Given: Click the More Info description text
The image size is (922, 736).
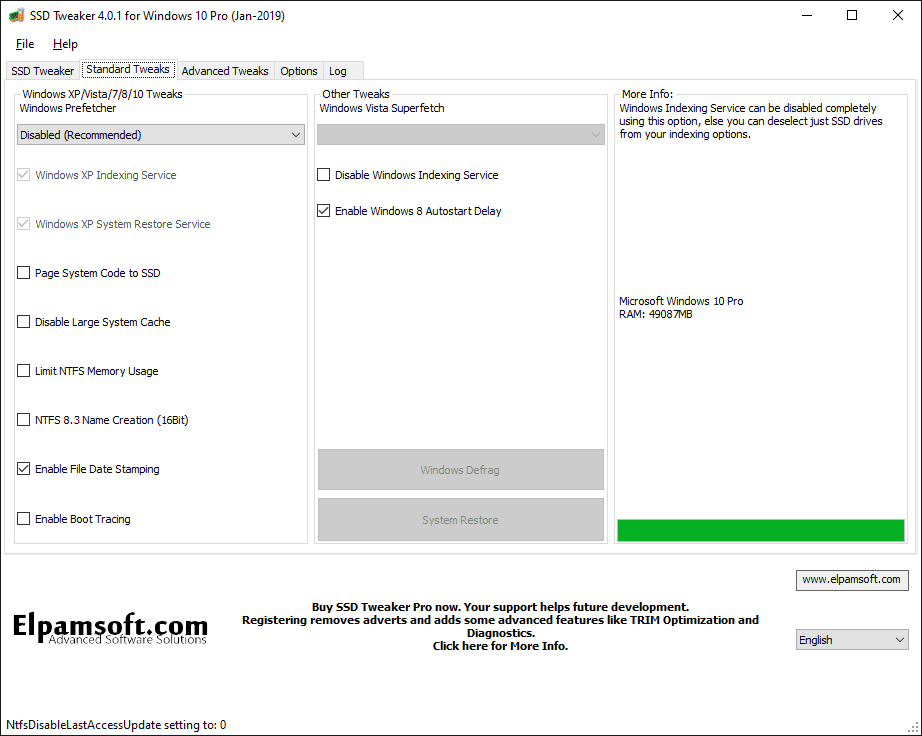Looking at the screenshot, I should 750,121.
